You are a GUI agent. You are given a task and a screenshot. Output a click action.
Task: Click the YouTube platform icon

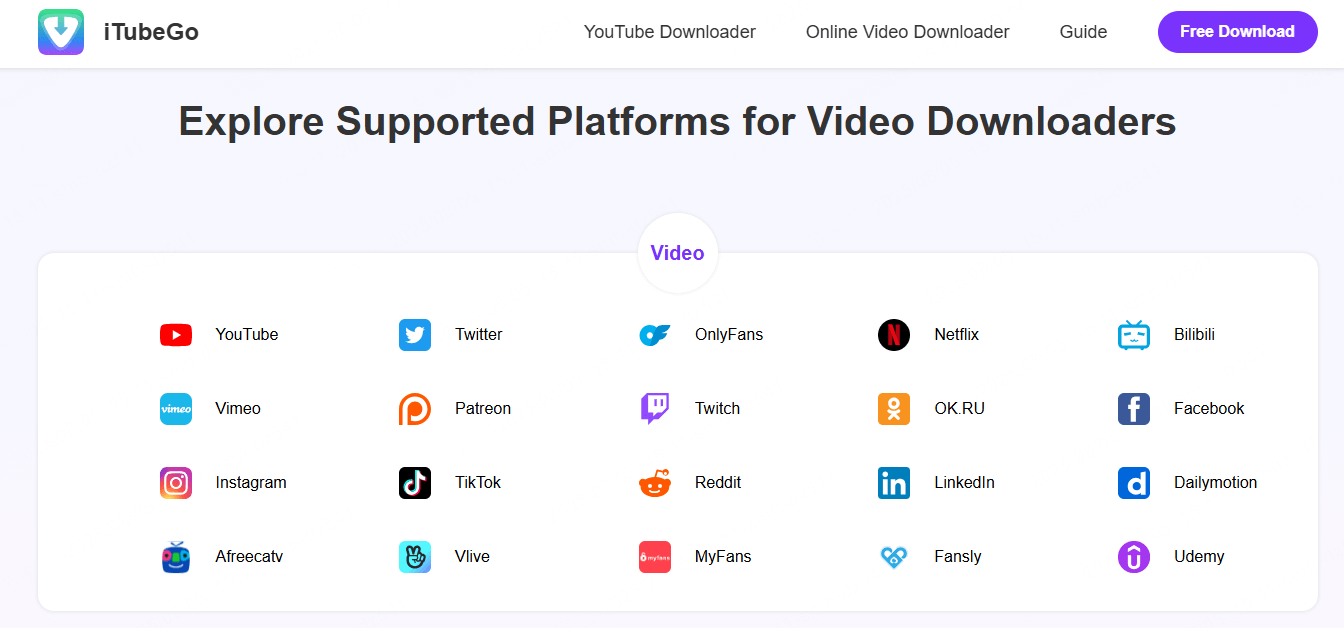pos(176,335)
